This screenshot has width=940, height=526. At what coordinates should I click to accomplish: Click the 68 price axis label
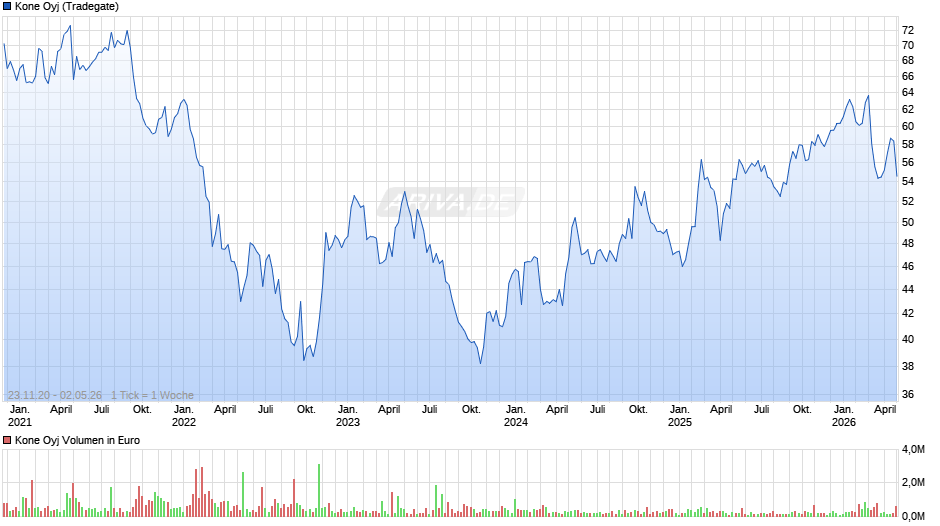[x=908, y=61]
